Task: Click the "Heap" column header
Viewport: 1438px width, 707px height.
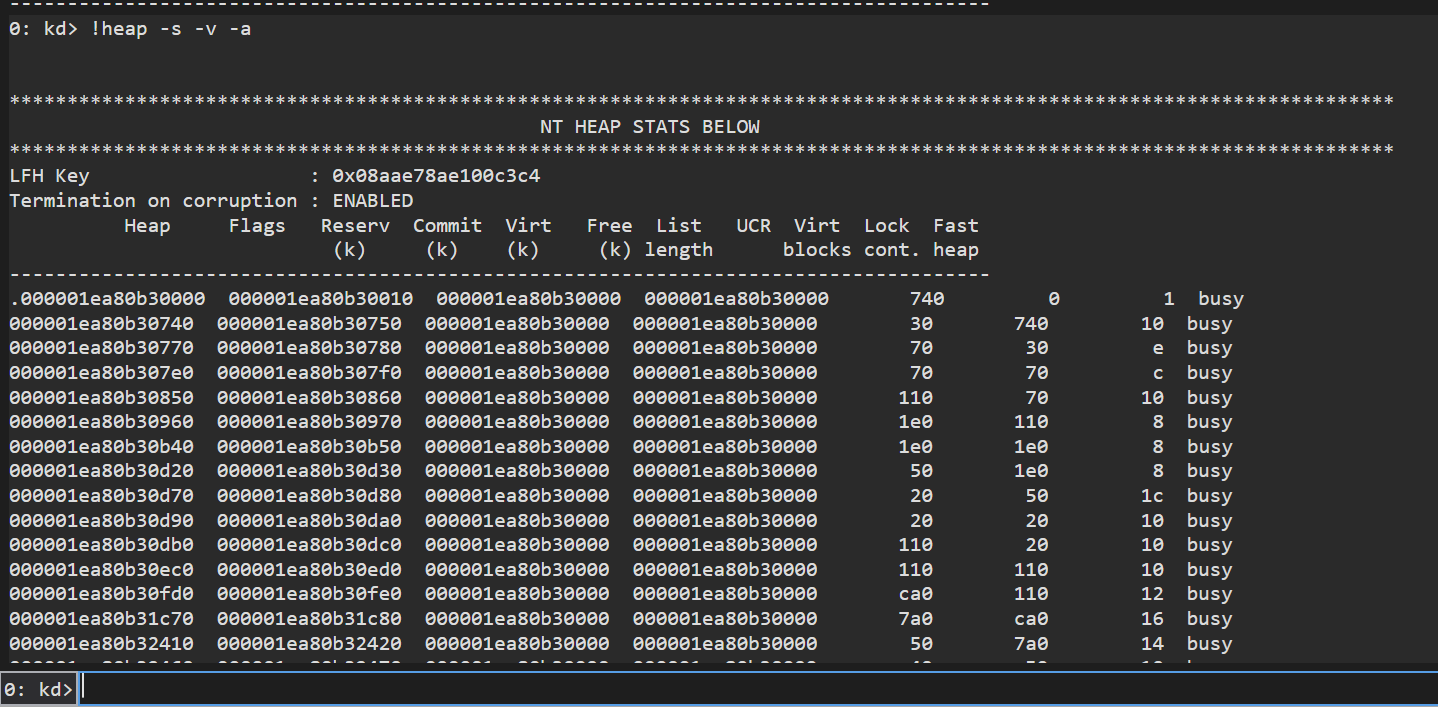Action: point(147,226)
